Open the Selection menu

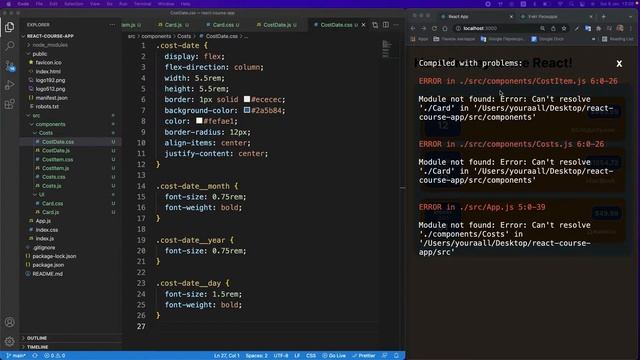(73, 4)
